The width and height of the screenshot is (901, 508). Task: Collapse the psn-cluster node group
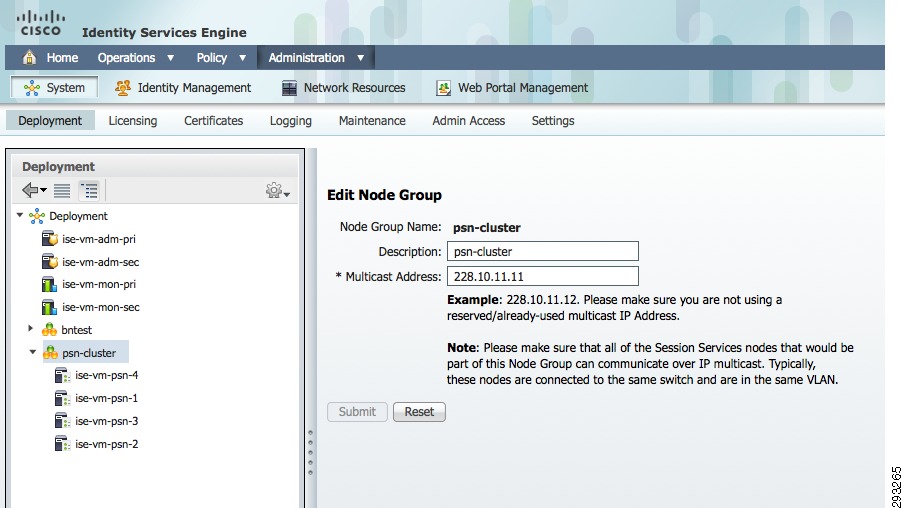pyautogui.click(x=33, y=352)
